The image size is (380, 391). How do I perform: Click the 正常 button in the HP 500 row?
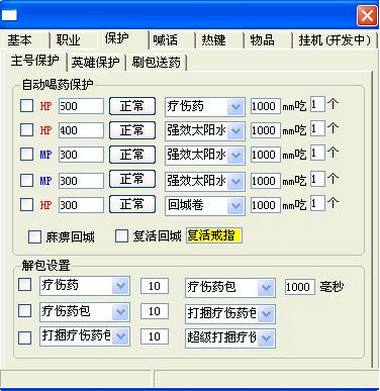point(132,106)
